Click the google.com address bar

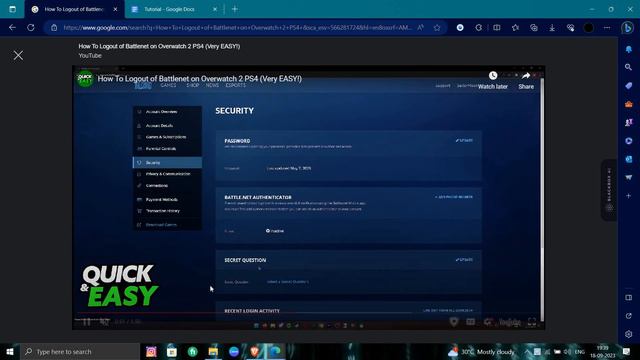tap(237, 28)
